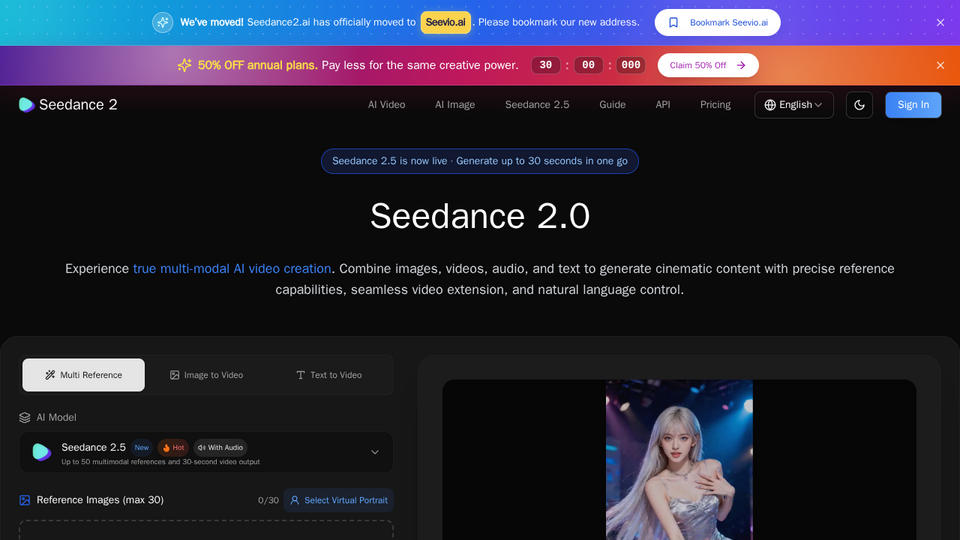Follow 'true multi-modal AI video creation' link

pyautogui.click(x=232, y=269)
